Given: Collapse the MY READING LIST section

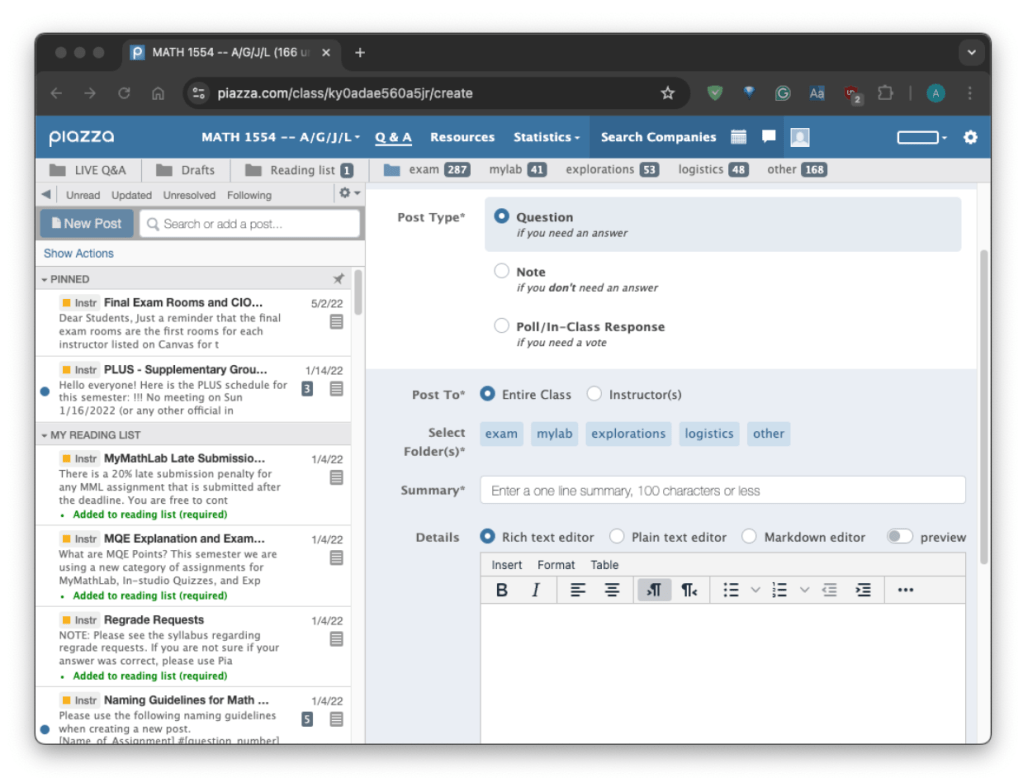Looking at the screenshot, I should (44, 435).
